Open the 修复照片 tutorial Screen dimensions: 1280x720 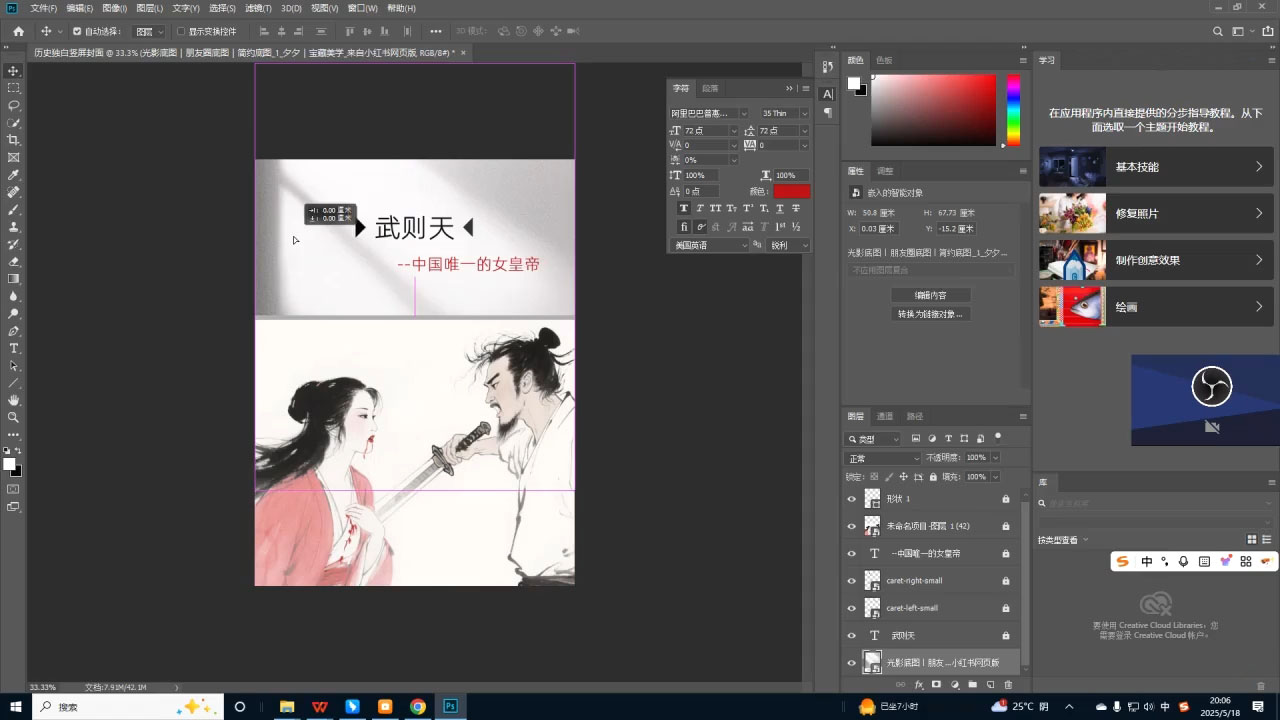pos(1155,213)
